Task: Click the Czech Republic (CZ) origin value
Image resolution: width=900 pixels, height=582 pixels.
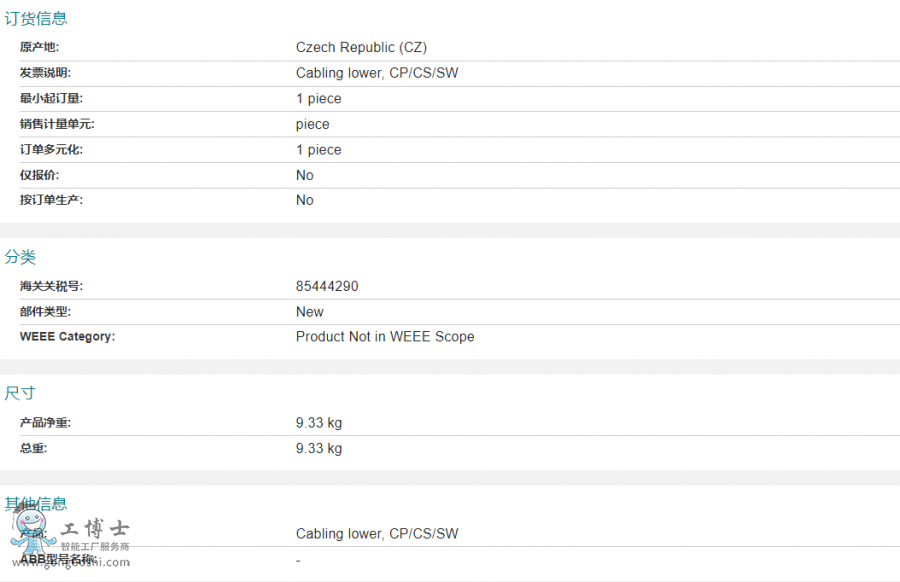Action: click(x=361, y=47)
